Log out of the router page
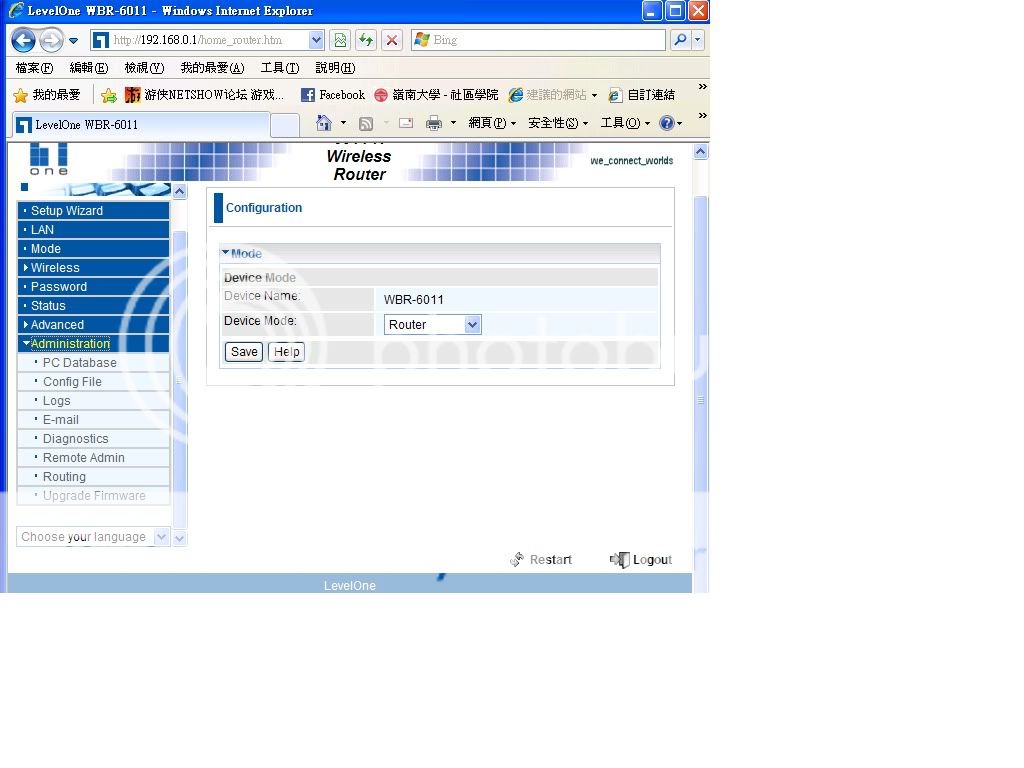 click(641, 560)
